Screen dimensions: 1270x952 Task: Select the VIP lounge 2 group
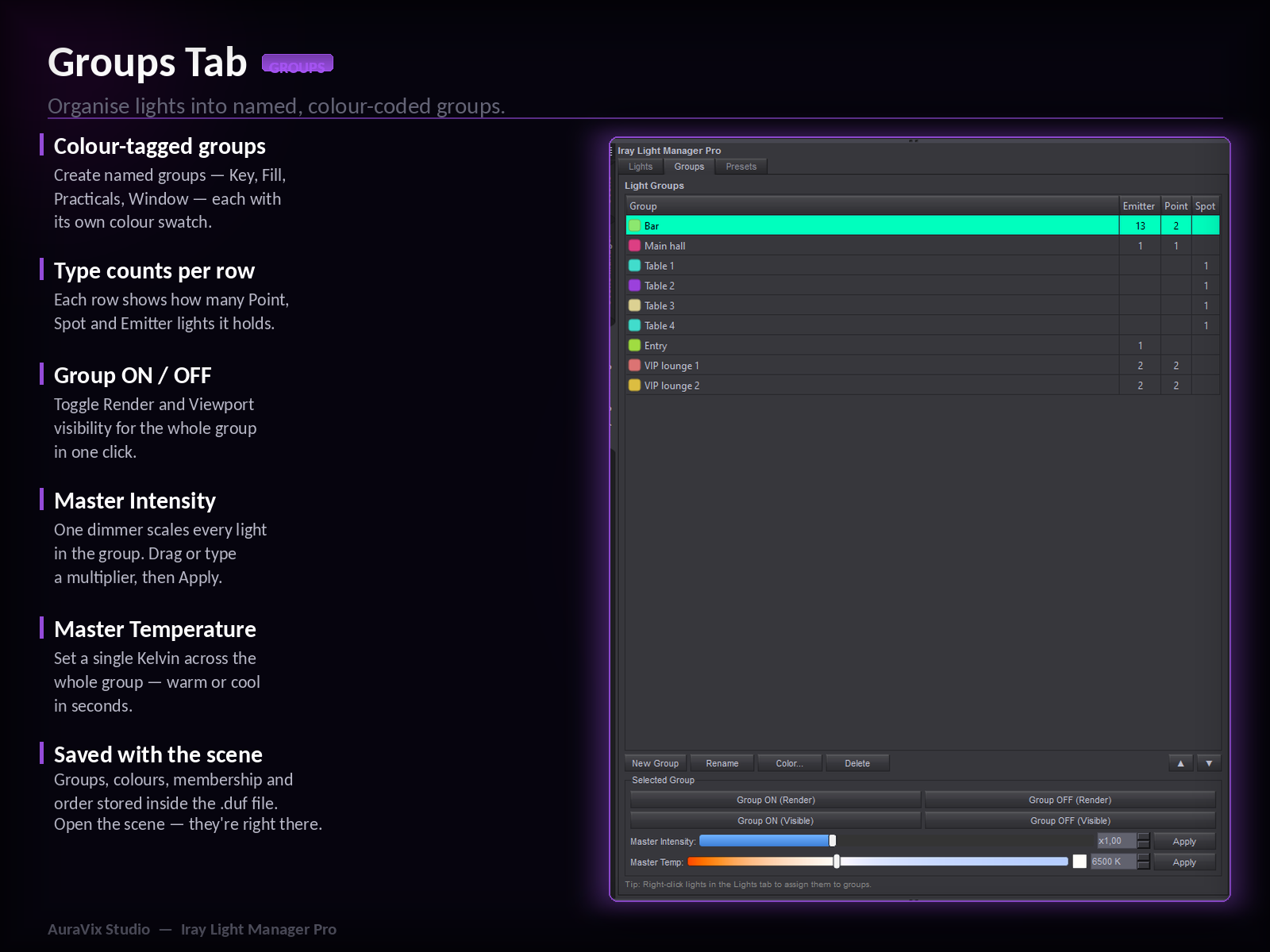[922, 386]
